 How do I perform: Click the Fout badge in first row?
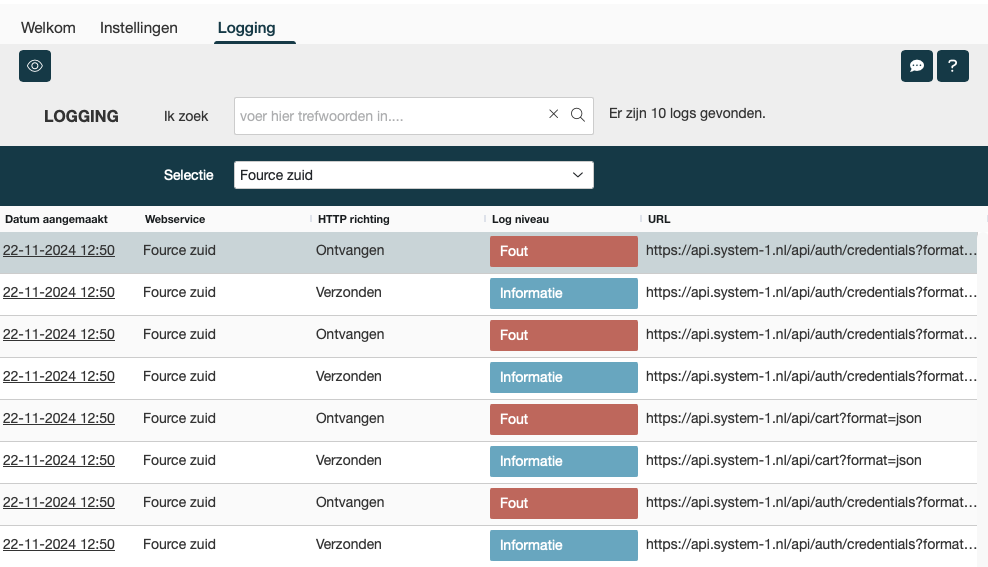[563, 251]
